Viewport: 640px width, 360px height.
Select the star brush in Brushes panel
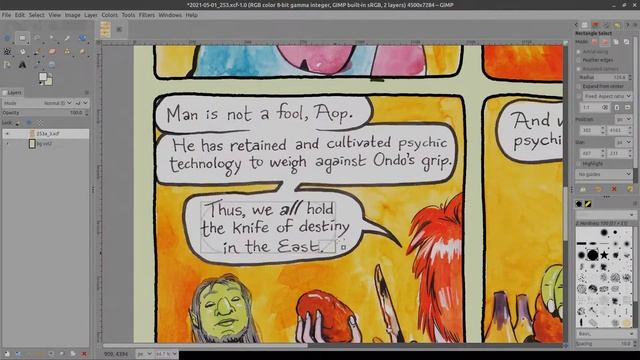(x=604, y=256)
